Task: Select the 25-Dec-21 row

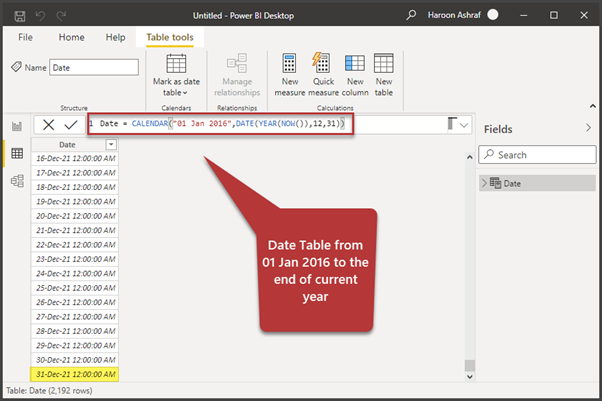Action: [75, 288]
